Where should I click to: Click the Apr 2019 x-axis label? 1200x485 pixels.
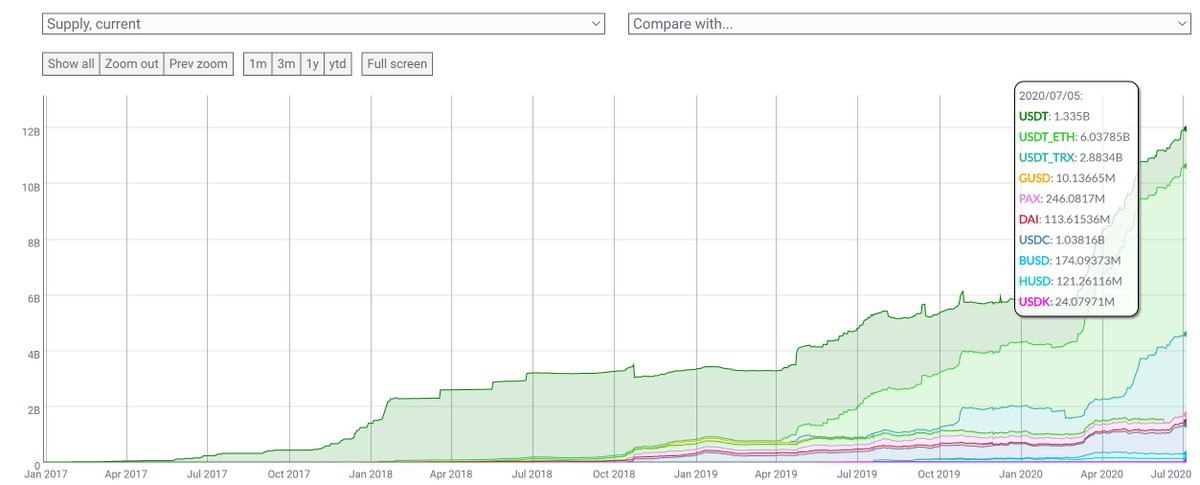(778, 474)
